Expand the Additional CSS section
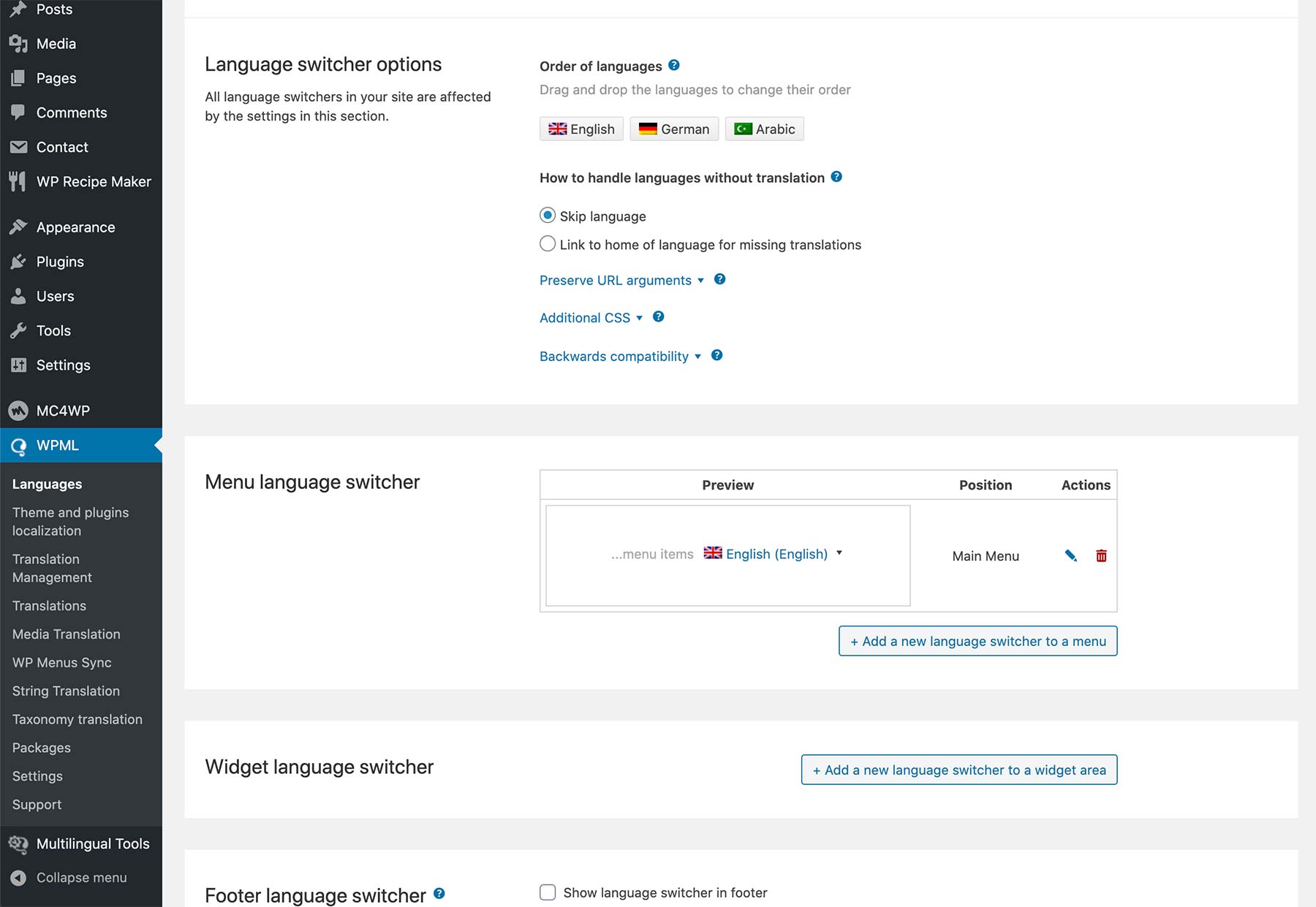1316x907 pixels. tap(584, 317)
